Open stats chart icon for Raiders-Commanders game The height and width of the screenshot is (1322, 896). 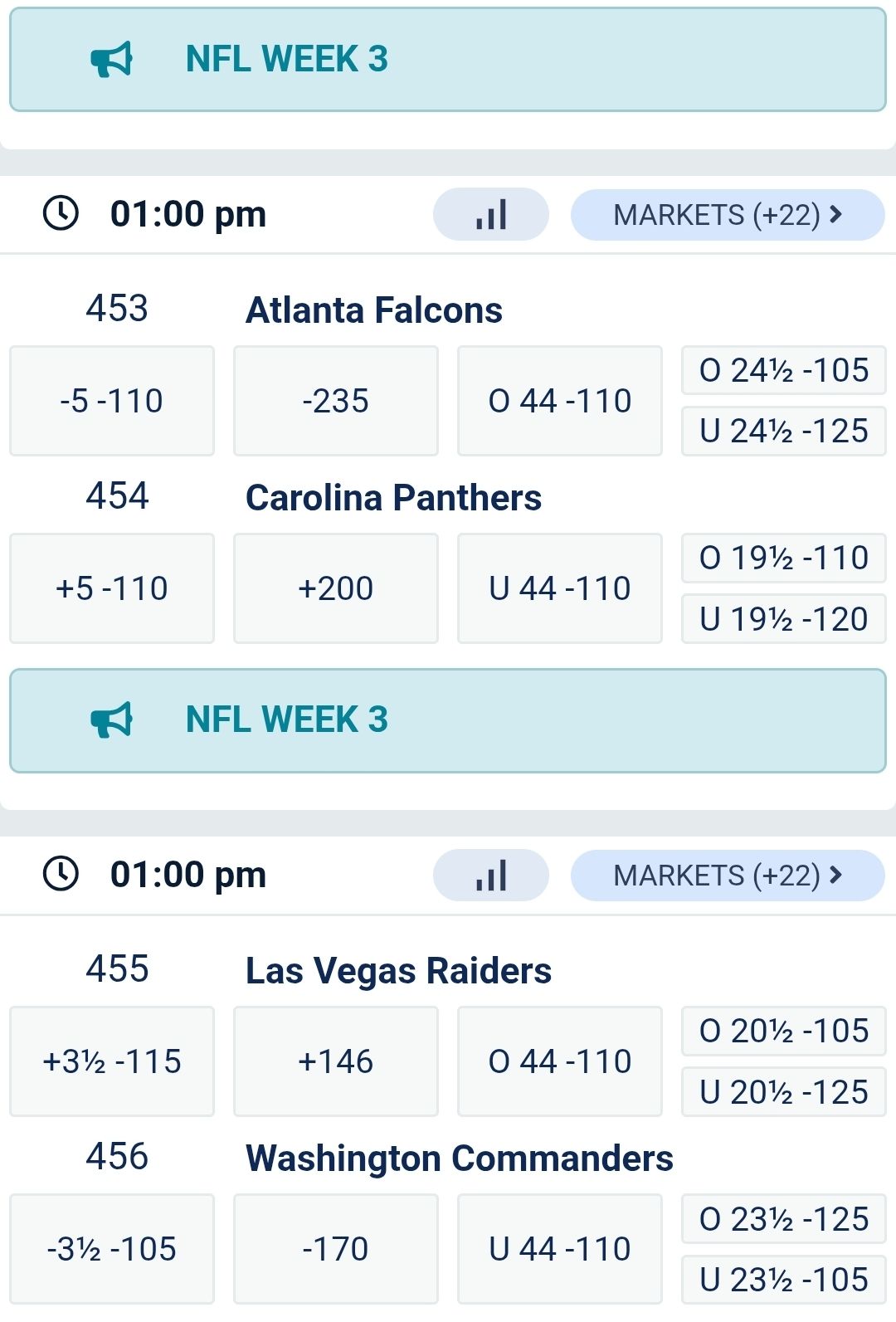tap(491, 876)
